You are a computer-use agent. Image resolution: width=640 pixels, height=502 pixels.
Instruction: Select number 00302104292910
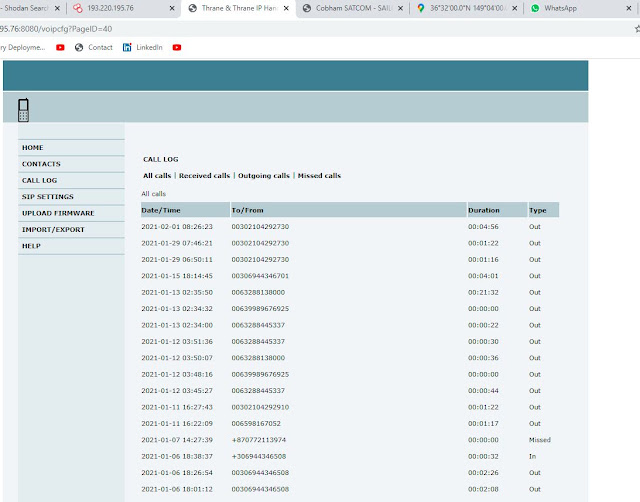[260, 407]
